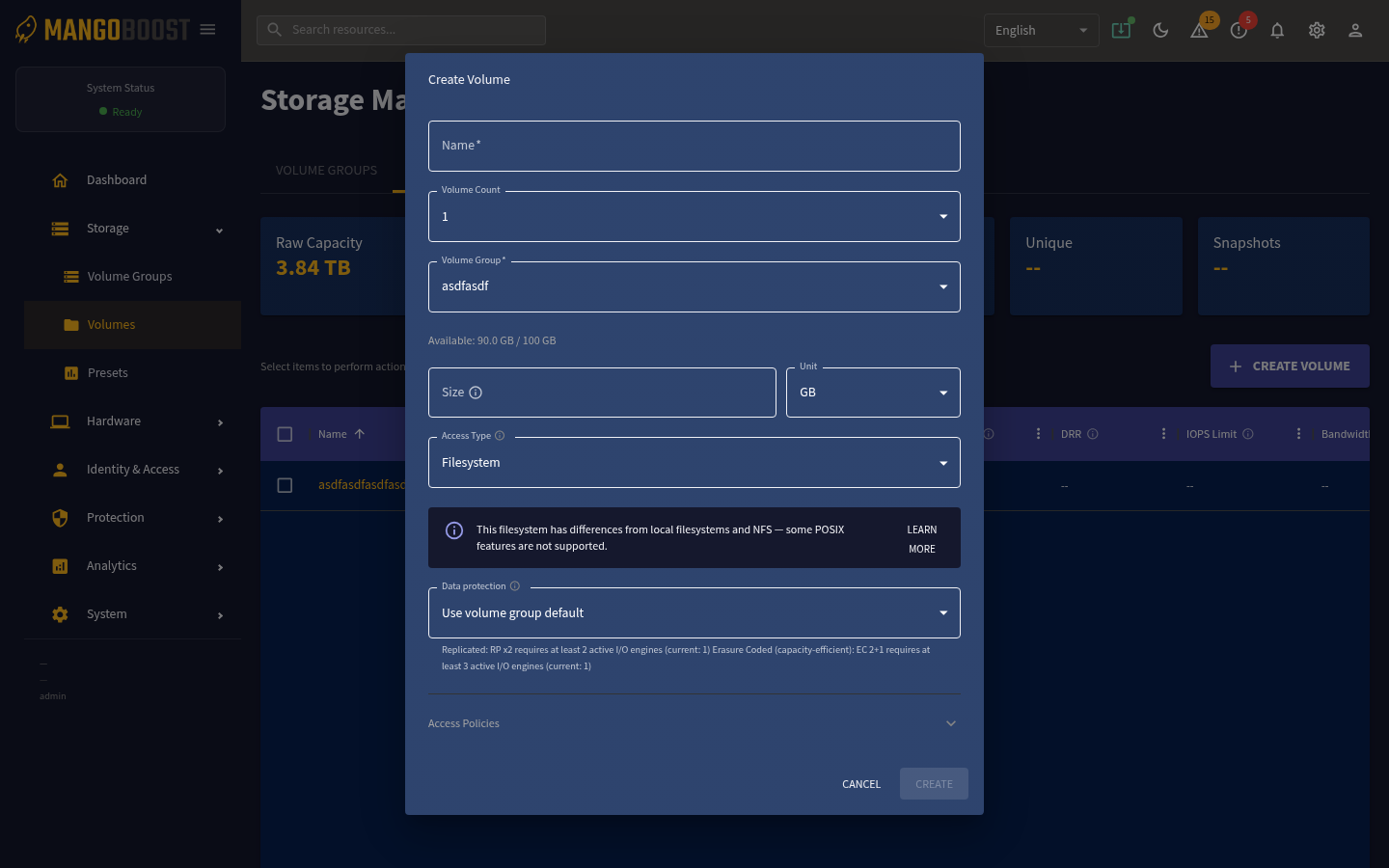Click the search magnifier icon
This screenshot has width=1389, height=868.
pyautogui.click(x=275, y=30)
